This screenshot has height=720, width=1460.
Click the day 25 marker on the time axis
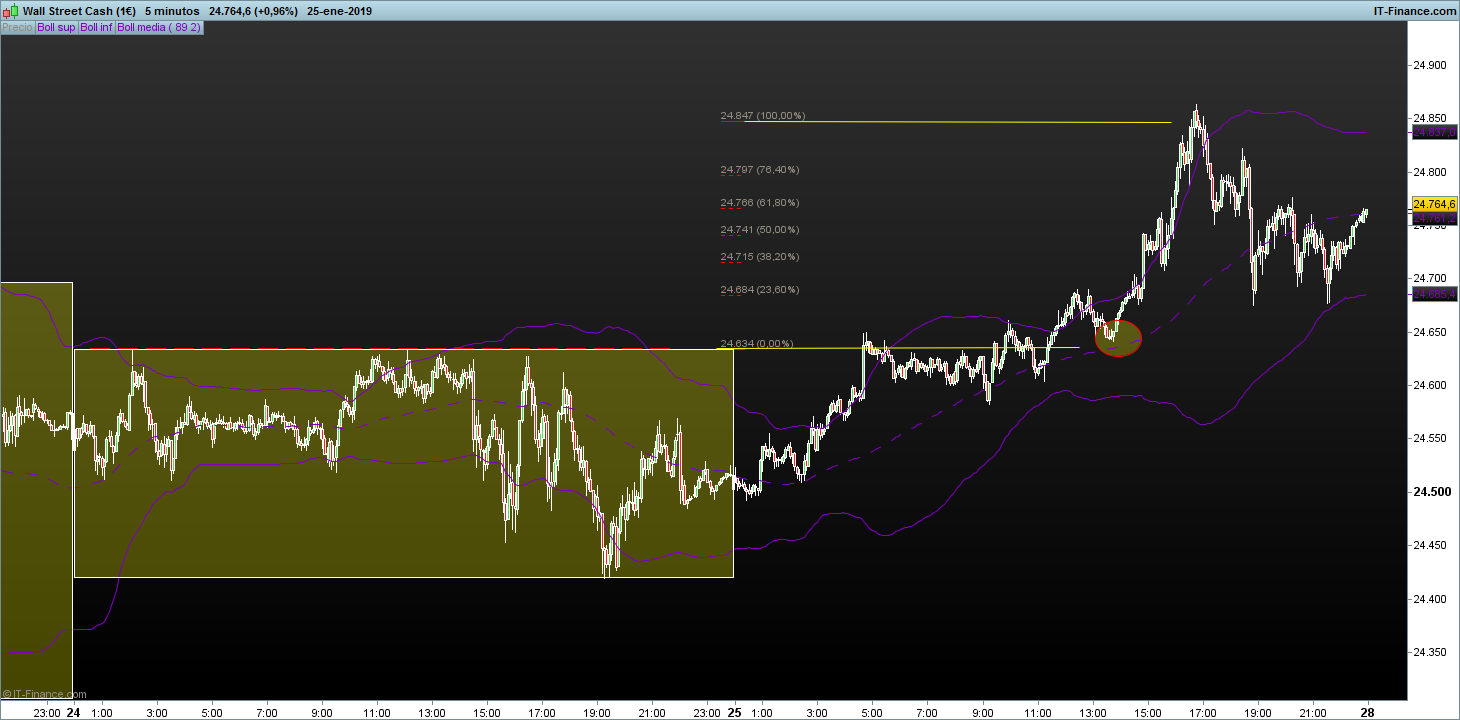[735, 713]
